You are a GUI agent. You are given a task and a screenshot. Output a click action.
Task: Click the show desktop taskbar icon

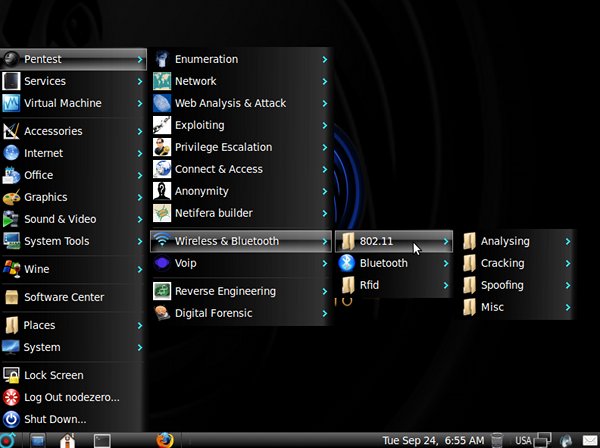pyautogui.click(x=38, y=440)
